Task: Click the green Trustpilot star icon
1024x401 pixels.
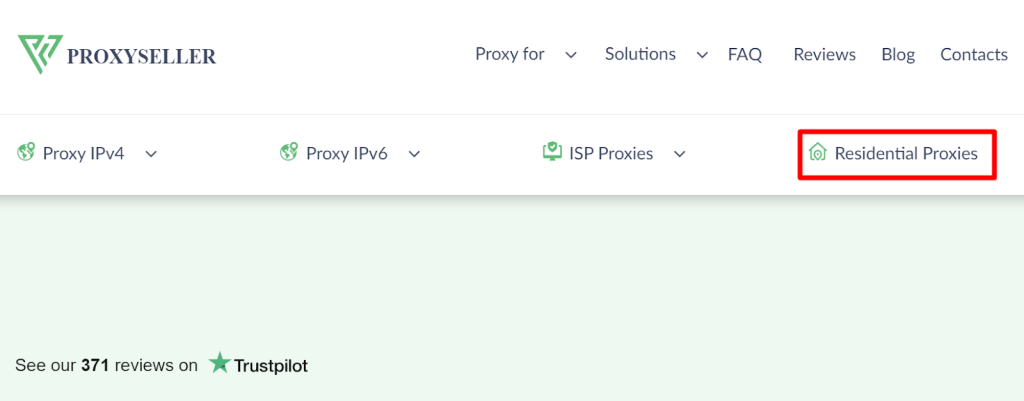Action: [220, 364]
